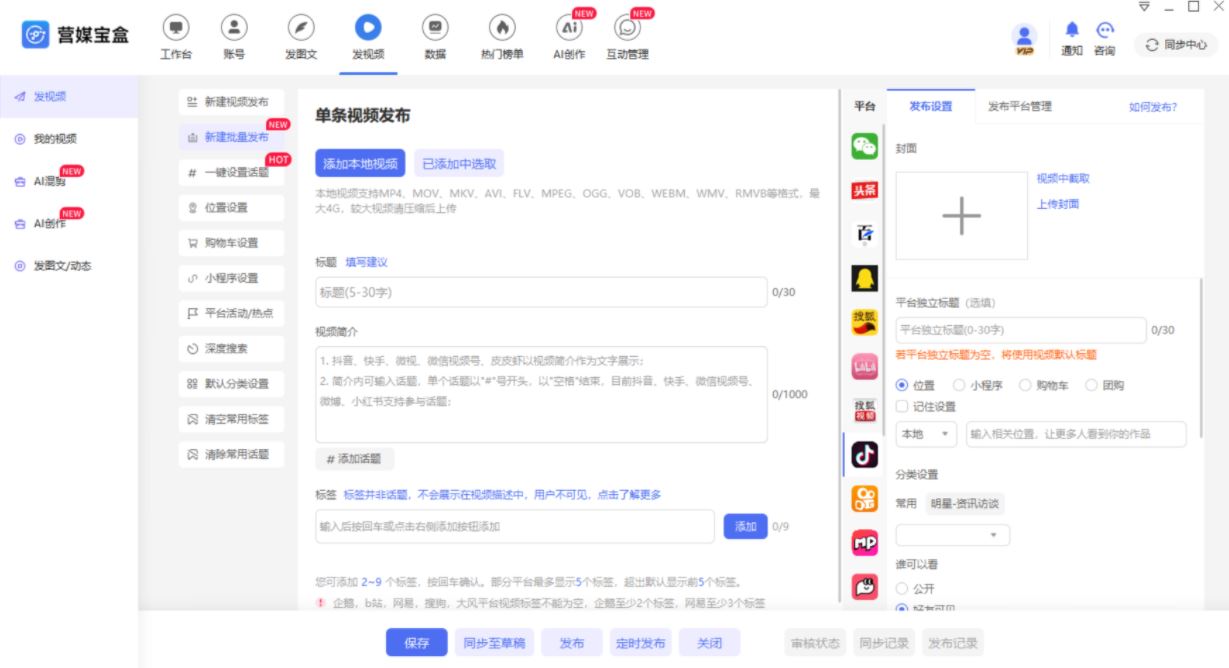Click the 数据 analytics icon
The height and width of the screenshot is (668, 1229).
pyautogui.click(x=435, y=29)
